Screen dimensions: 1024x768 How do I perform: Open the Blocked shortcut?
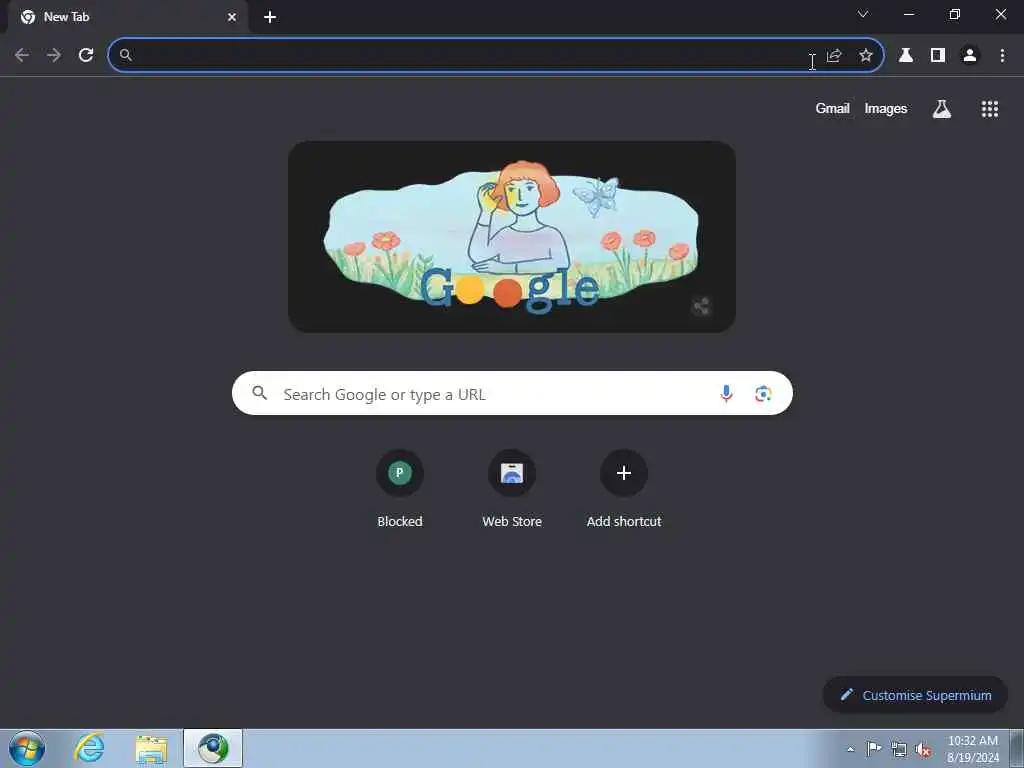400,487
